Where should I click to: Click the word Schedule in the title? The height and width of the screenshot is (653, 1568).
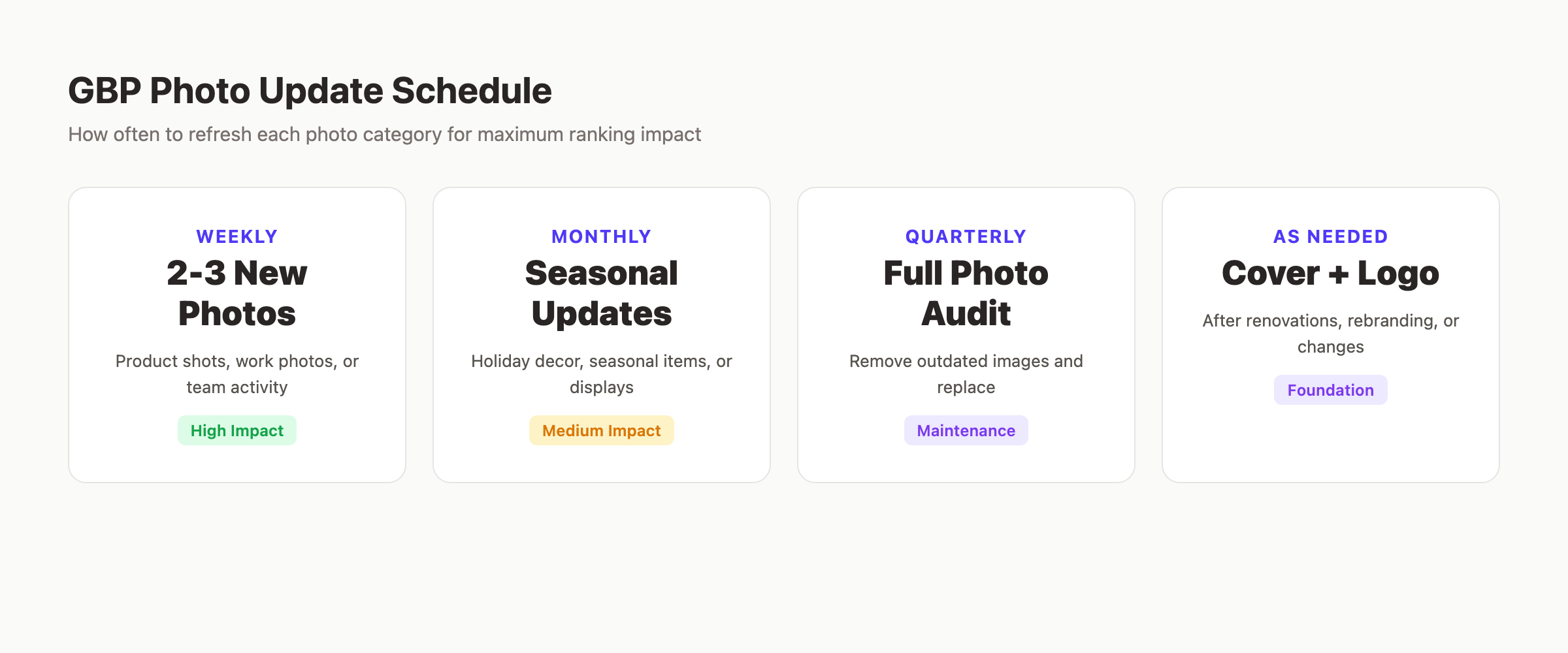pos(472,91)
